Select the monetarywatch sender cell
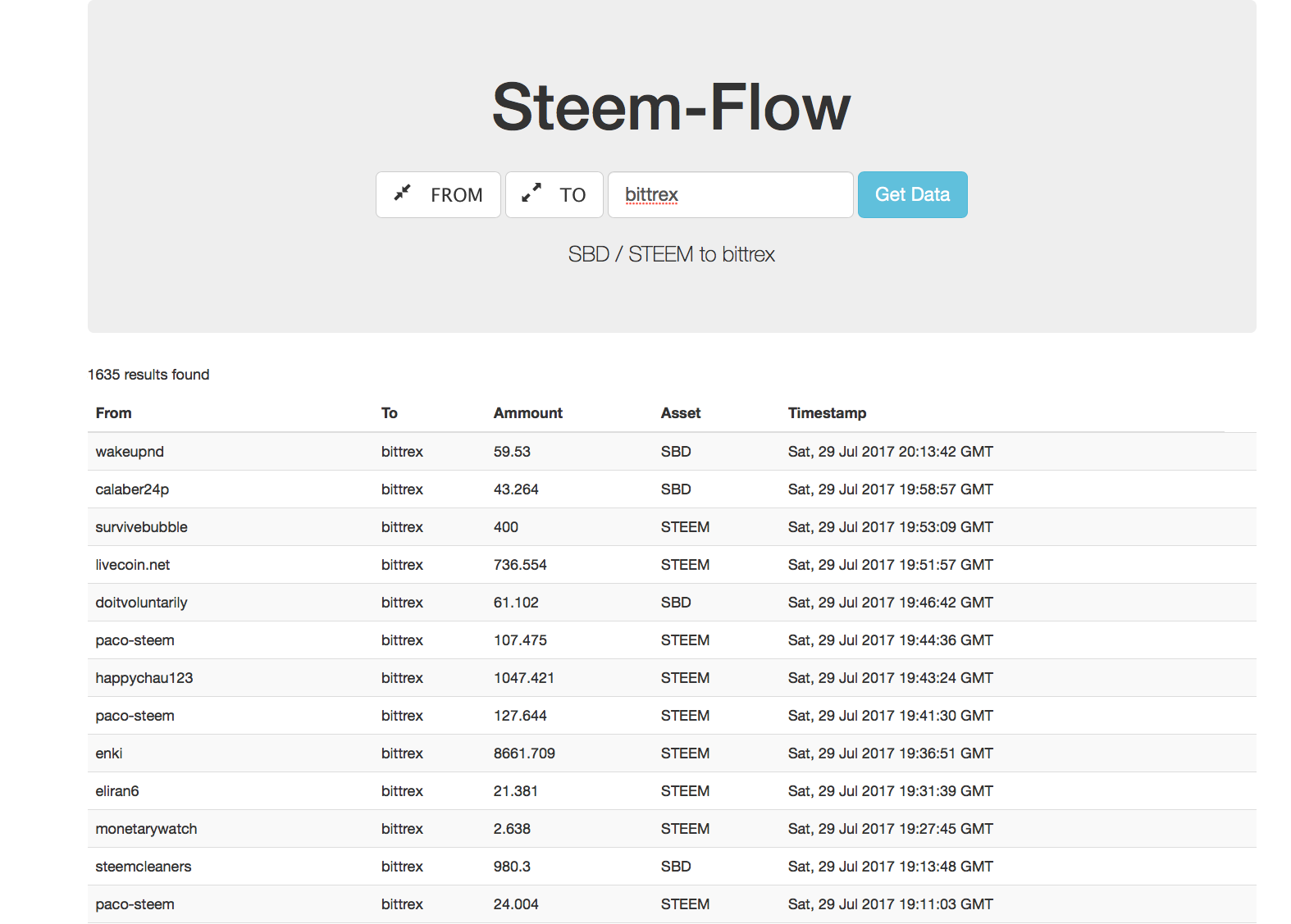Image resolution: width=1291 pixels, height=924 pixels. tap(146, 829)
